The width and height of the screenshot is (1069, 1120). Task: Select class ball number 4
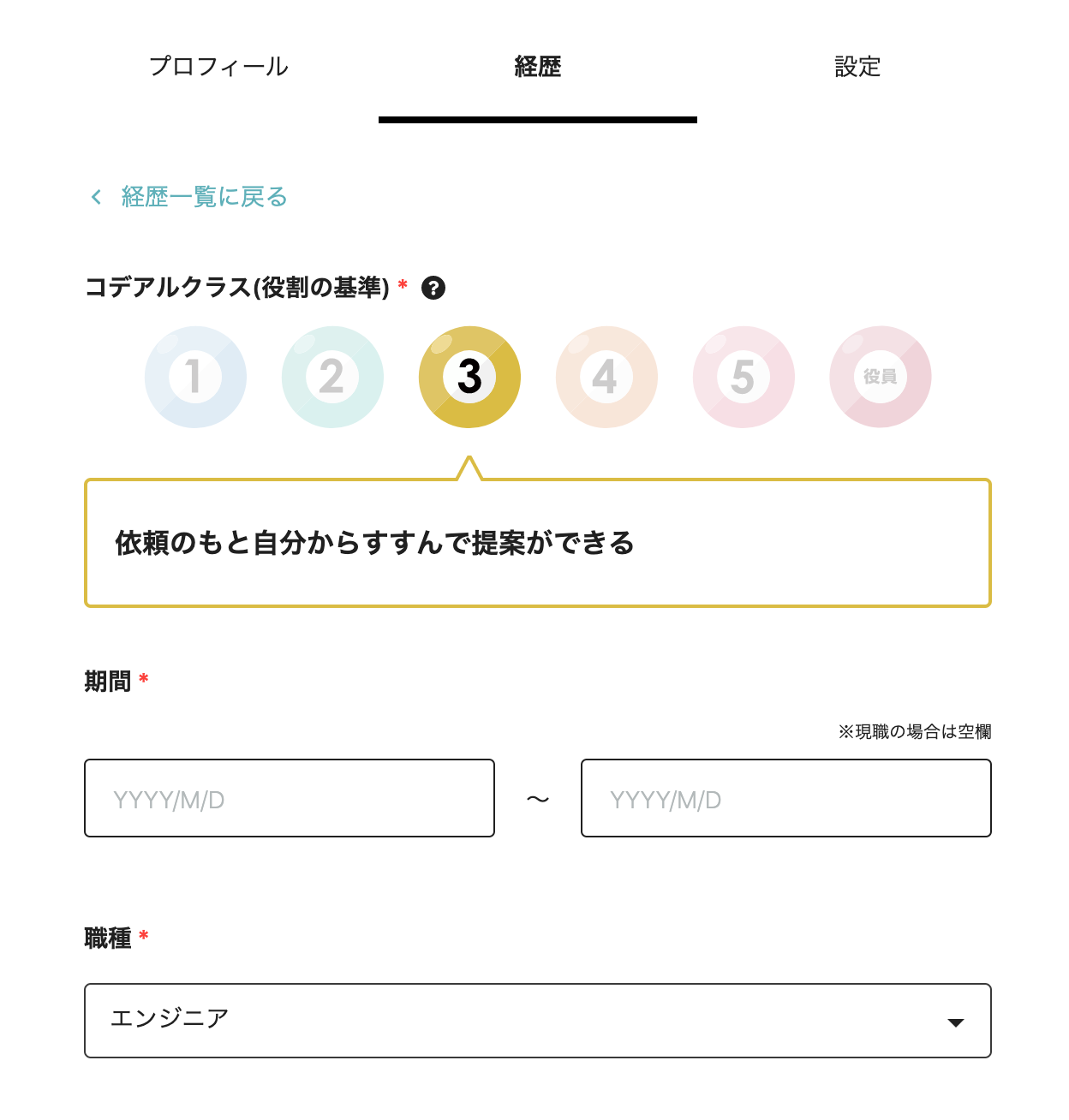tap(606, 377)
